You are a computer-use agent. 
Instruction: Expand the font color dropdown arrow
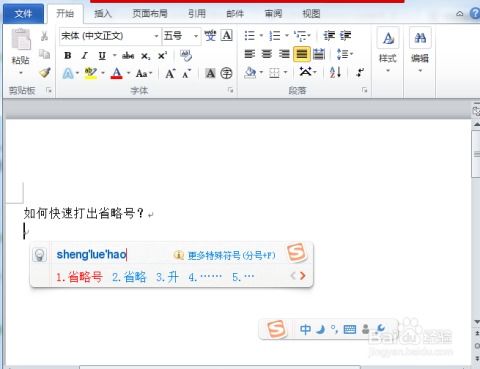[x=129, y=73]
